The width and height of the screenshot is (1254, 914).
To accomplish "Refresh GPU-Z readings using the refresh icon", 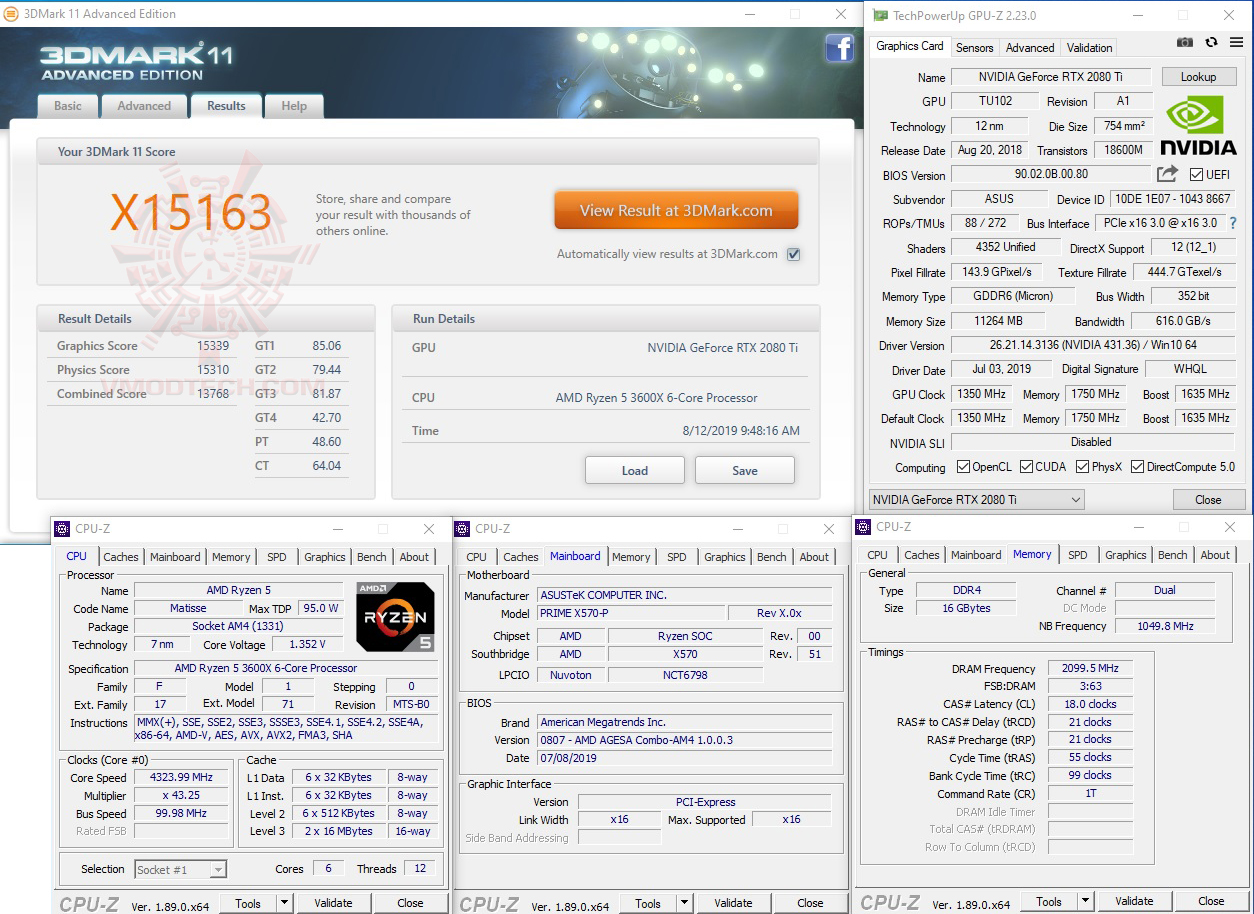I will coord(1211,41).
